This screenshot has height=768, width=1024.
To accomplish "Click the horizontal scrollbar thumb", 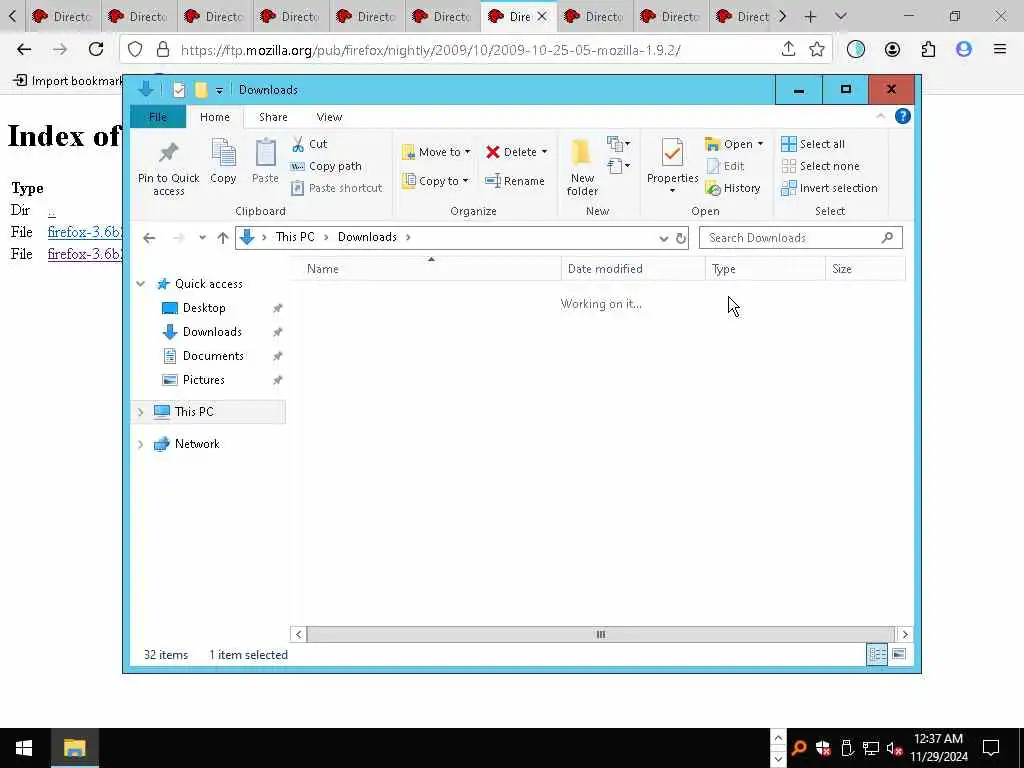I will pyautogui.click(x=600, y=634).
